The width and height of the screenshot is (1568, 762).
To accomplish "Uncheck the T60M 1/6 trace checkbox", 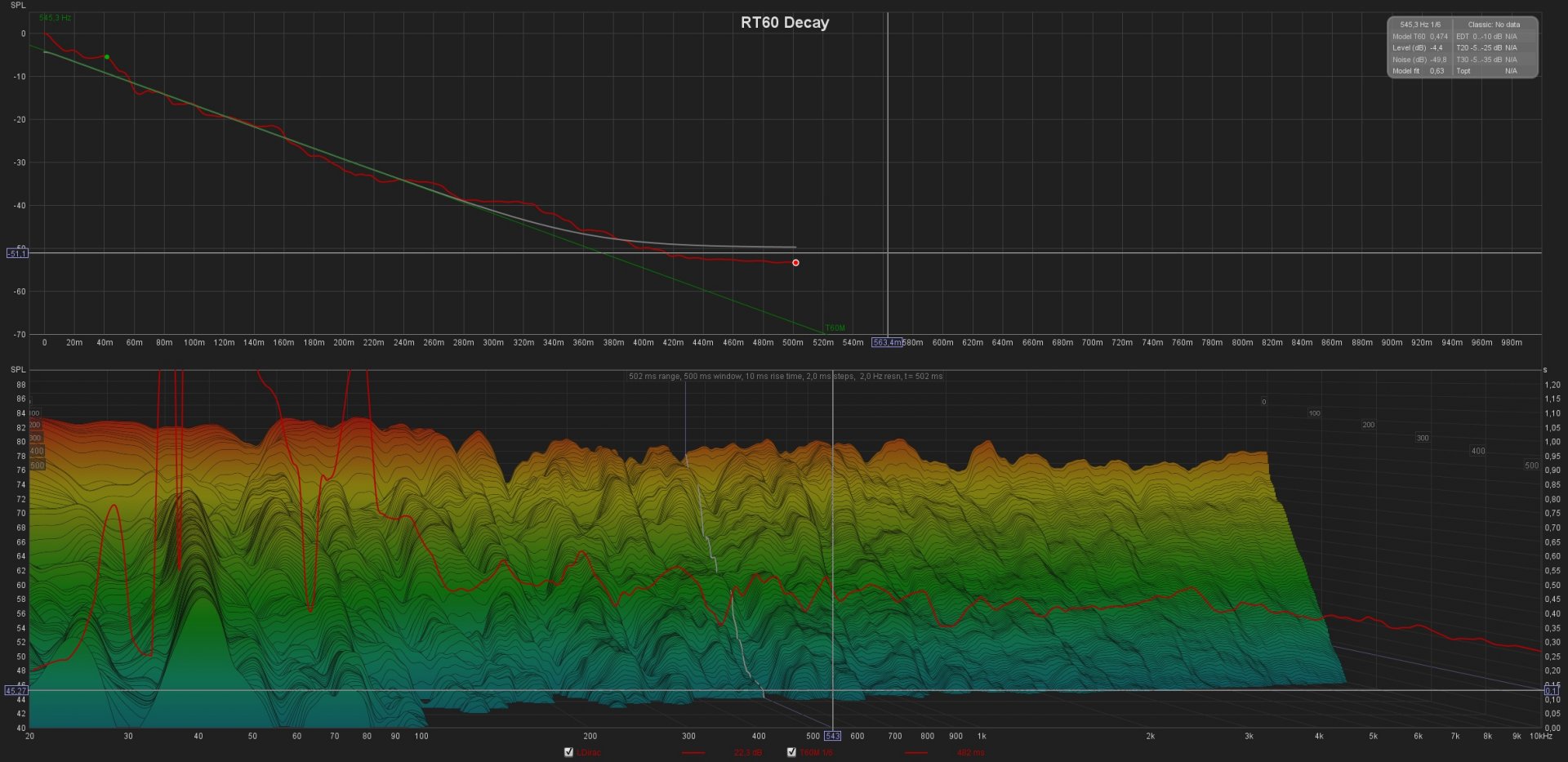I will click(791, 752).
